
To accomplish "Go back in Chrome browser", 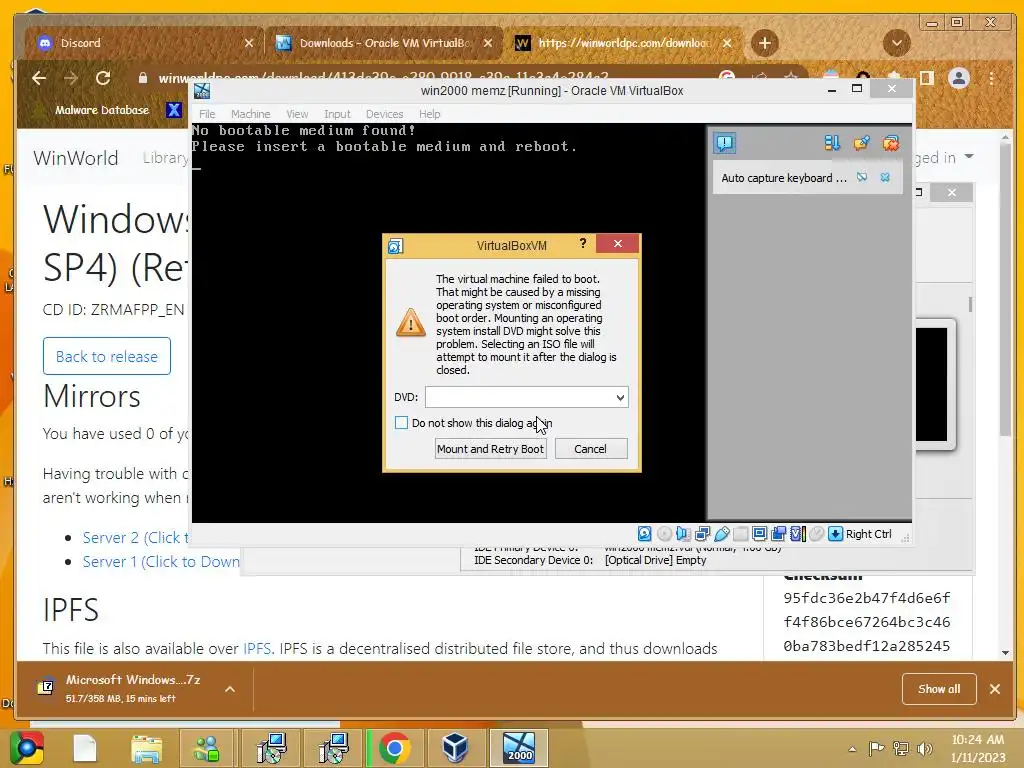I will pos(39,78).
